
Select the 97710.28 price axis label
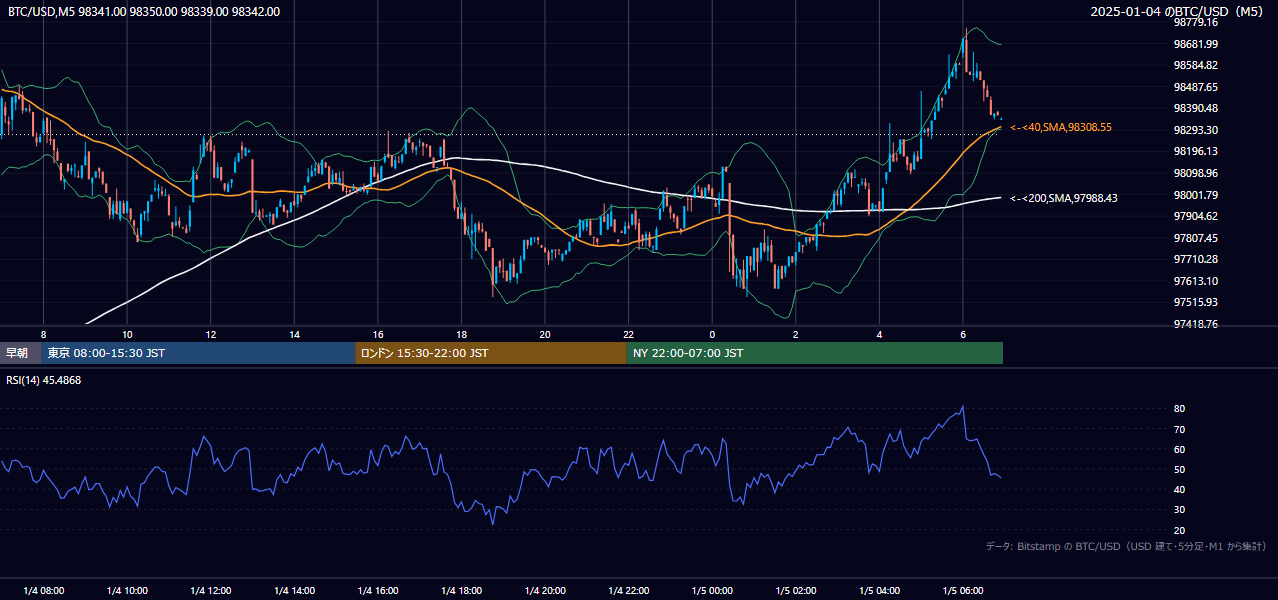tap(1196, 259)
